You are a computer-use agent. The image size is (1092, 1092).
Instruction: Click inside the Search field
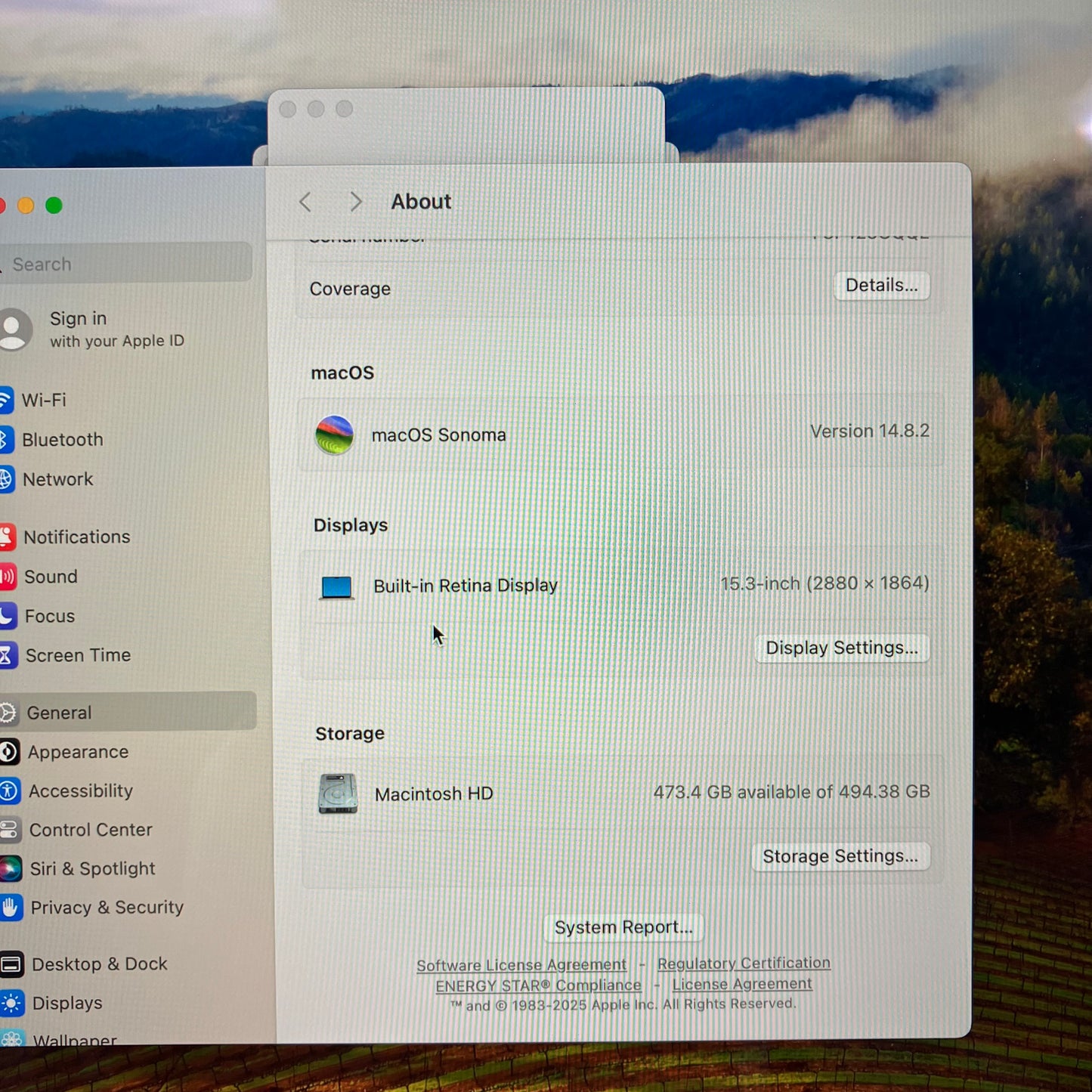[126, 264]
